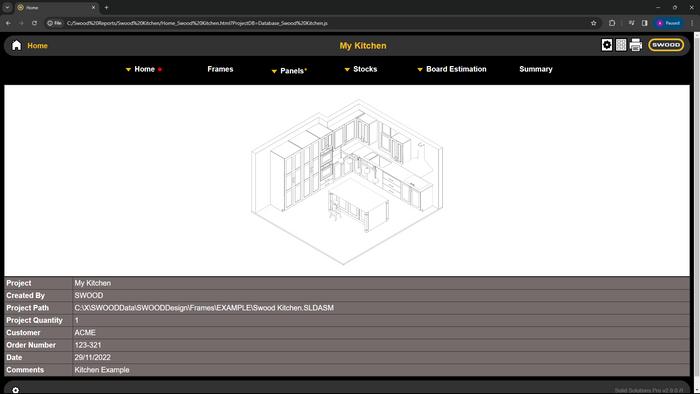Open settings gear in report header
The image size is (700, 394).
click(x=607, y=45)
